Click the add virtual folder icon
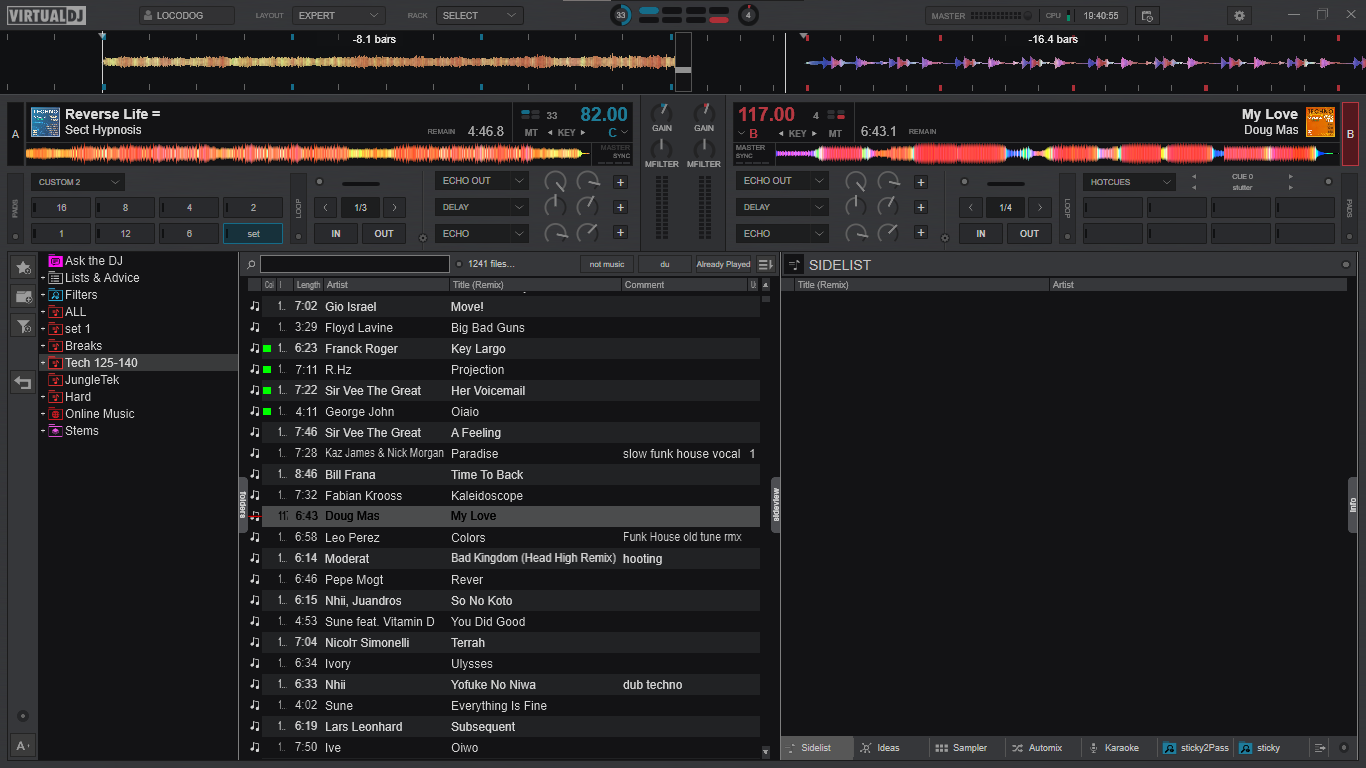The image size is (1366, 768). coord(22,296)
